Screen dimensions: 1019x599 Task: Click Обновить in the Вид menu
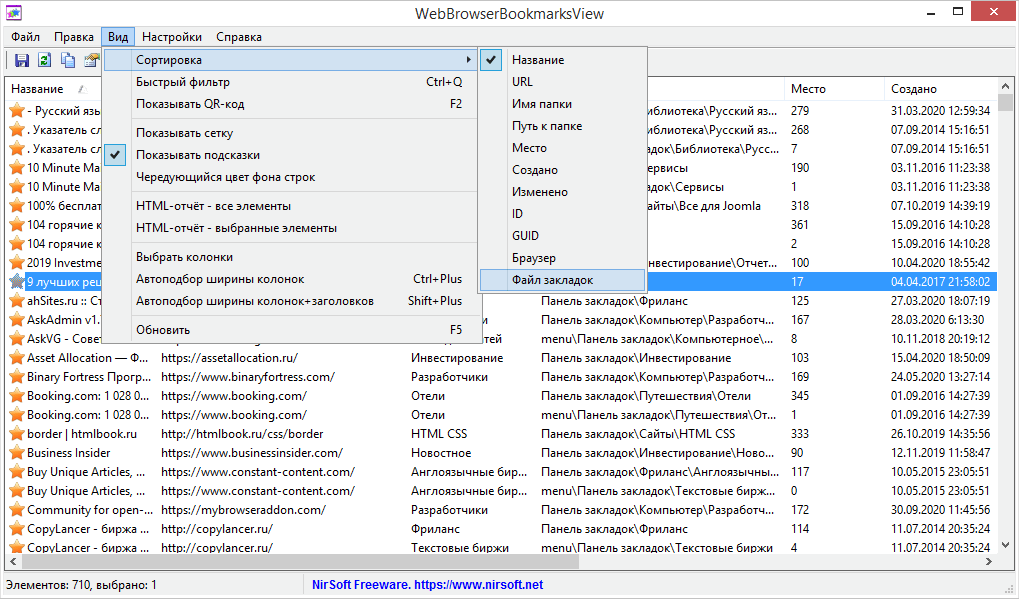click(x=291, y=330)
